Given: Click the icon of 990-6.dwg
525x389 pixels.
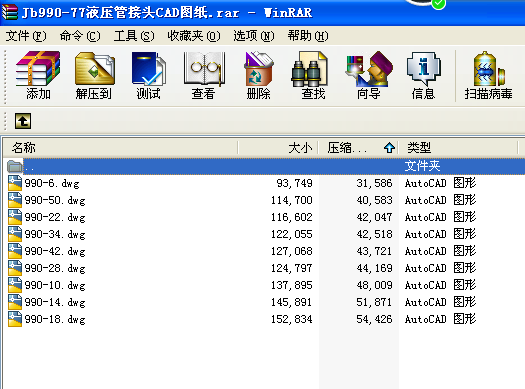Looking at the screenshot, I should (15, 183).
